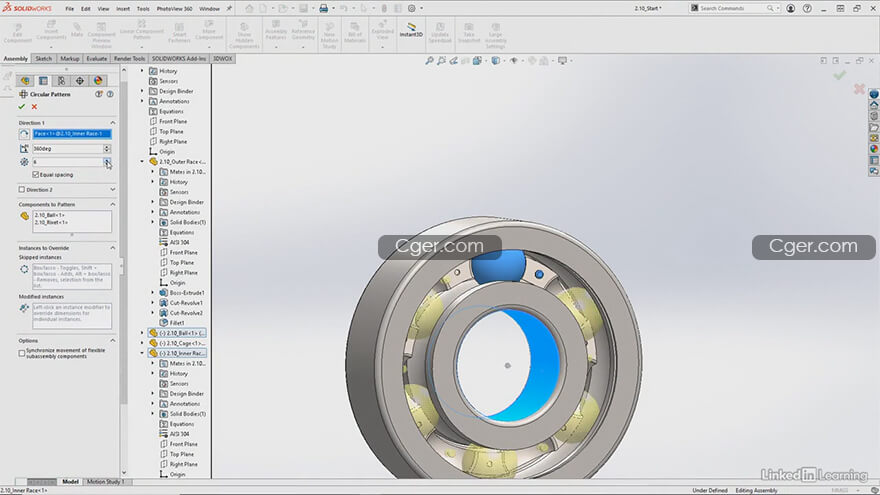
Task: Accept the Circular Pattern with green checkmark
Action: pos(22,107)
